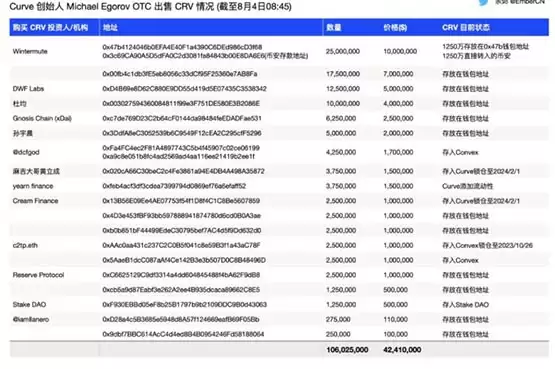Select the 'yearn finance' investor cell
This screenshot has height=369, width=555.
33,186
